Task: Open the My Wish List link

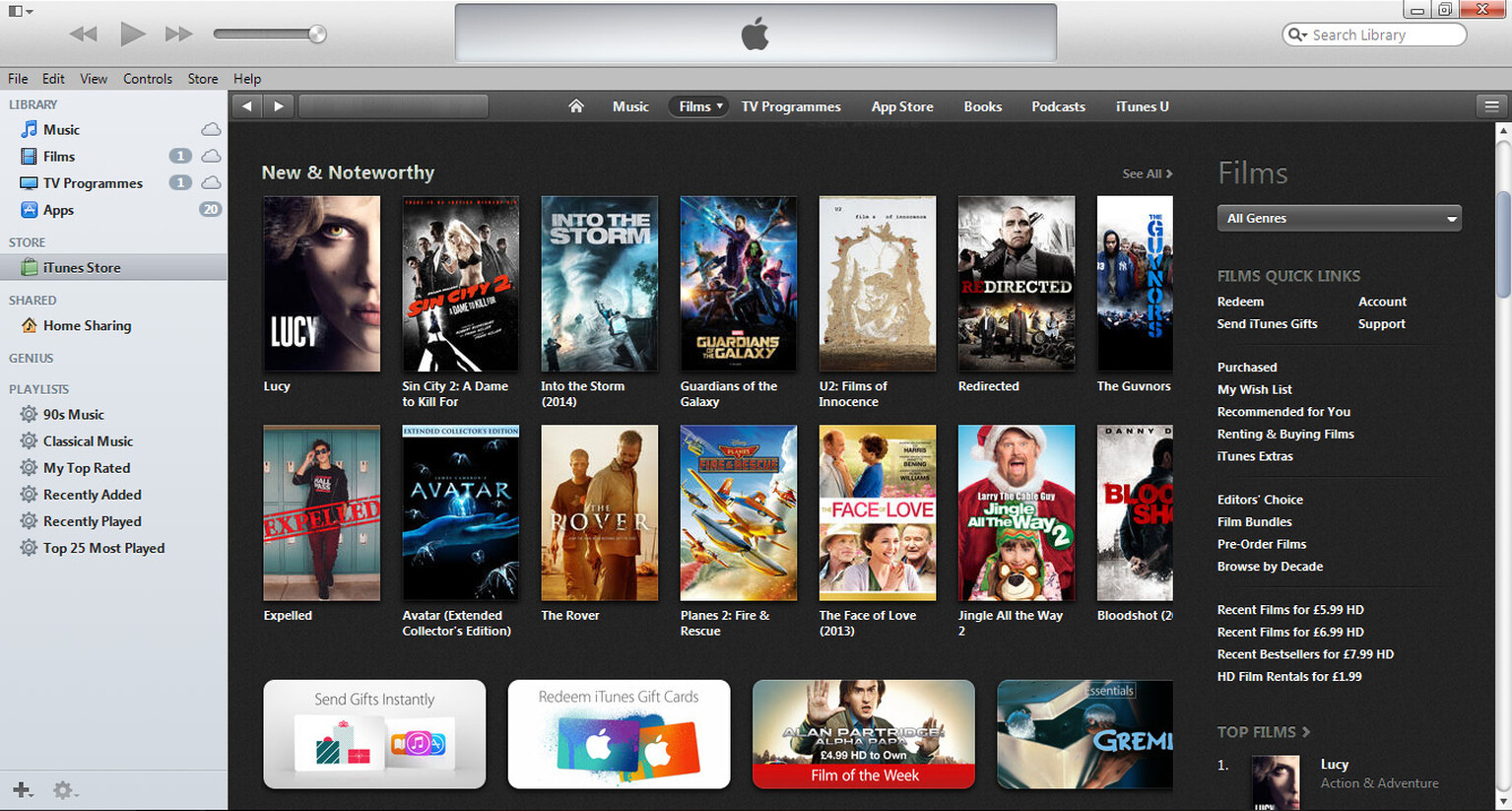Action: tap(1254, 389)
